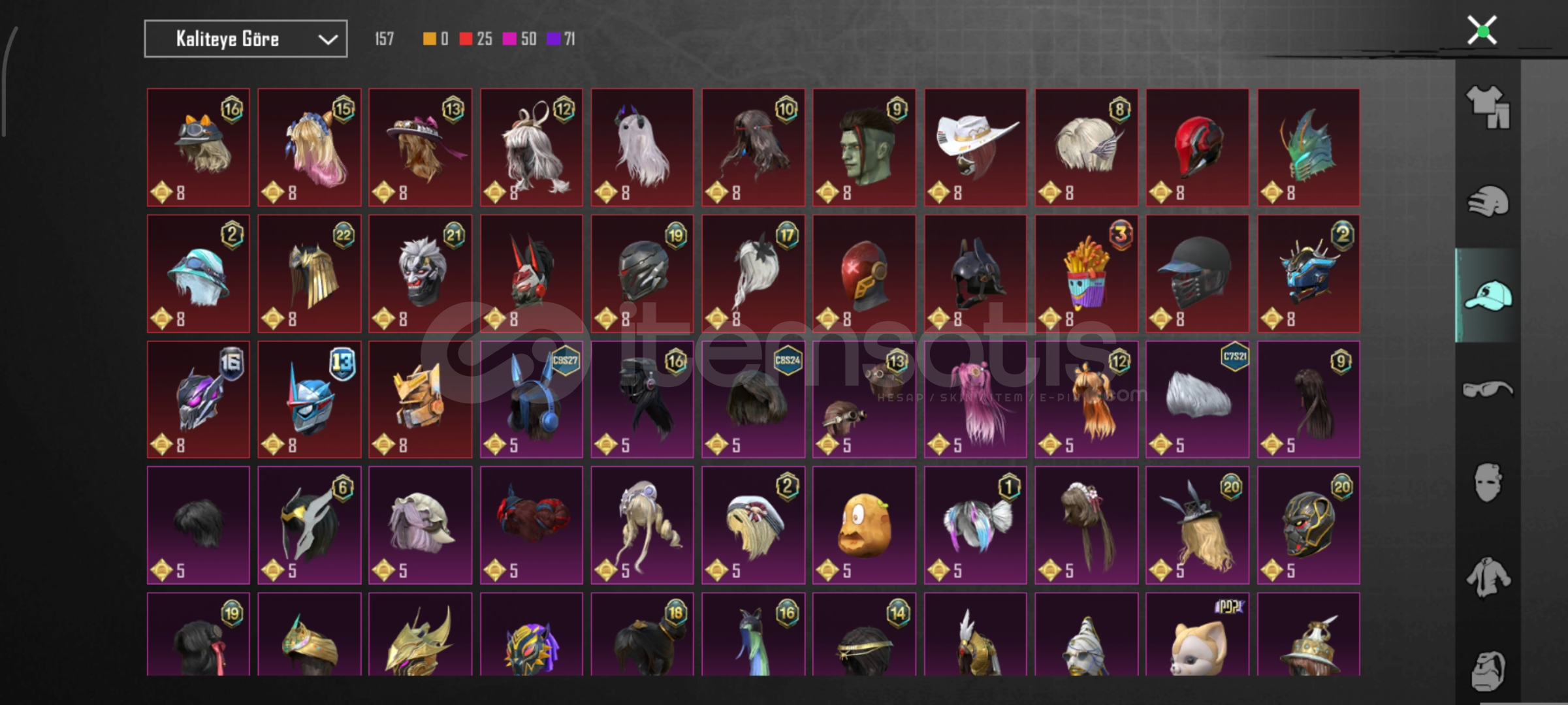Screen dimensions: 1568x705
Task: Pick the red racing helmet item
Action: pyautogui.click(x=1198, y=148)
